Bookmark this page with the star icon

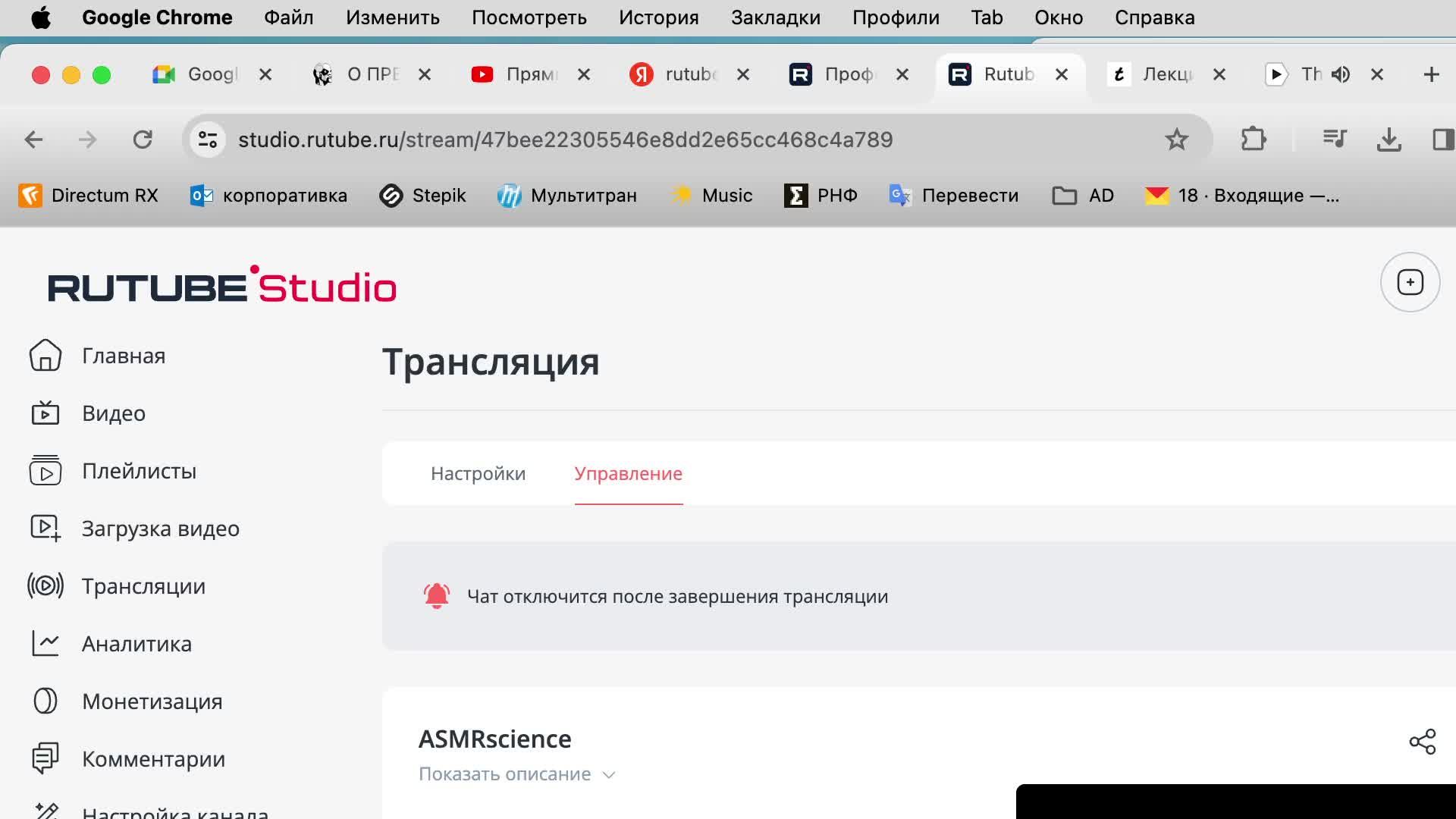1176,140
